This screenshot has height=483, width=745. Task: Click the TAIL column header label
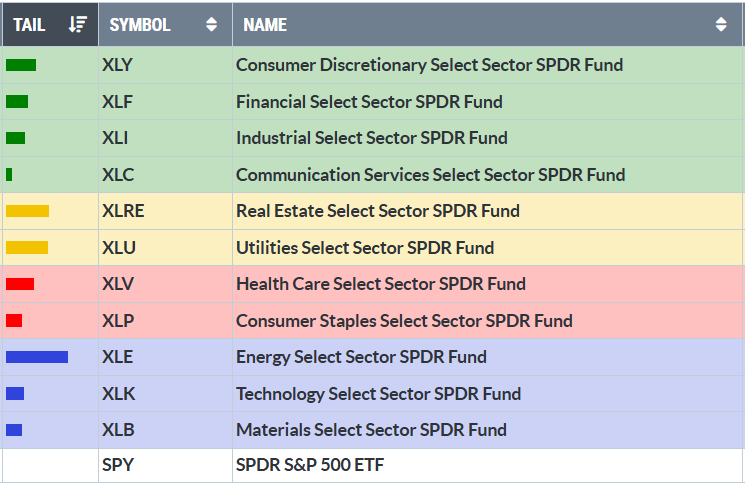(30, 25)
